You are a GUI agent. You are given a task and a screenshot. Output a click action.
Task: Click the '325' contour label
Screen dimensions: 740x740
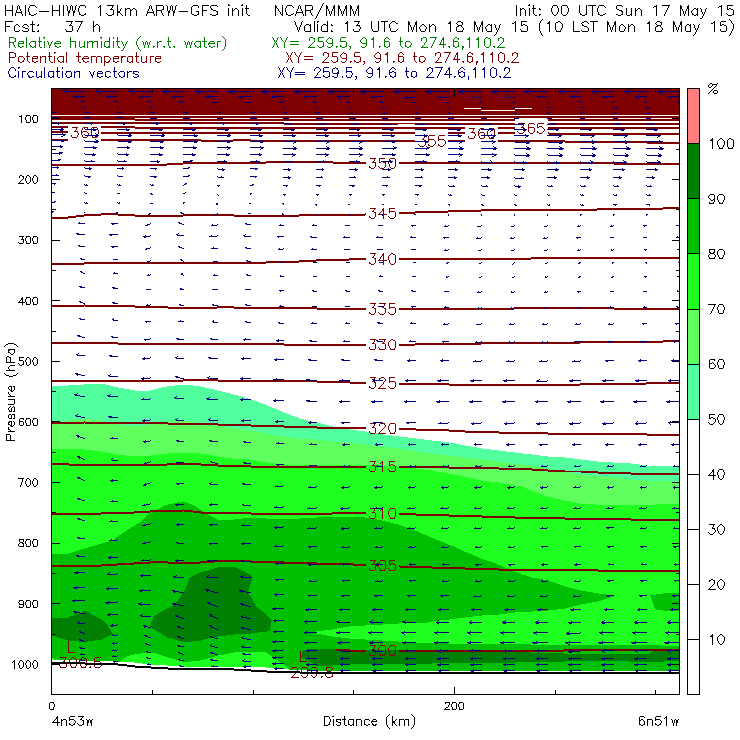[383, 383]
